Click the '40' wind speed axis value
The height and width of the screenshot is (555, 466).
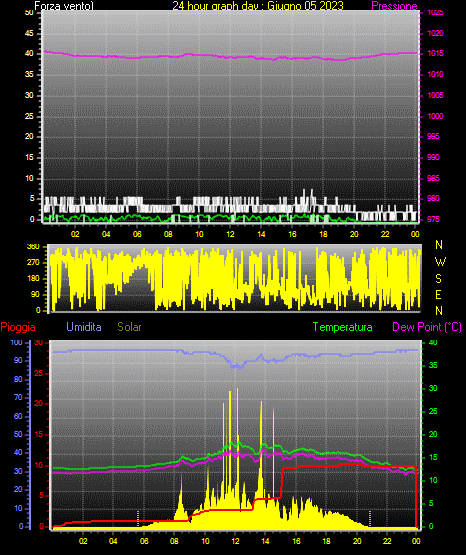pyautogui.click(x=29, y=54)
